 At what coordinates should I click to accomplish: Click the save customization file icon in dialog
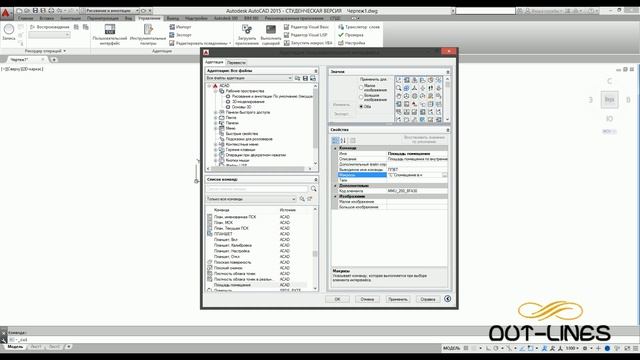click(x=305, y=78)
